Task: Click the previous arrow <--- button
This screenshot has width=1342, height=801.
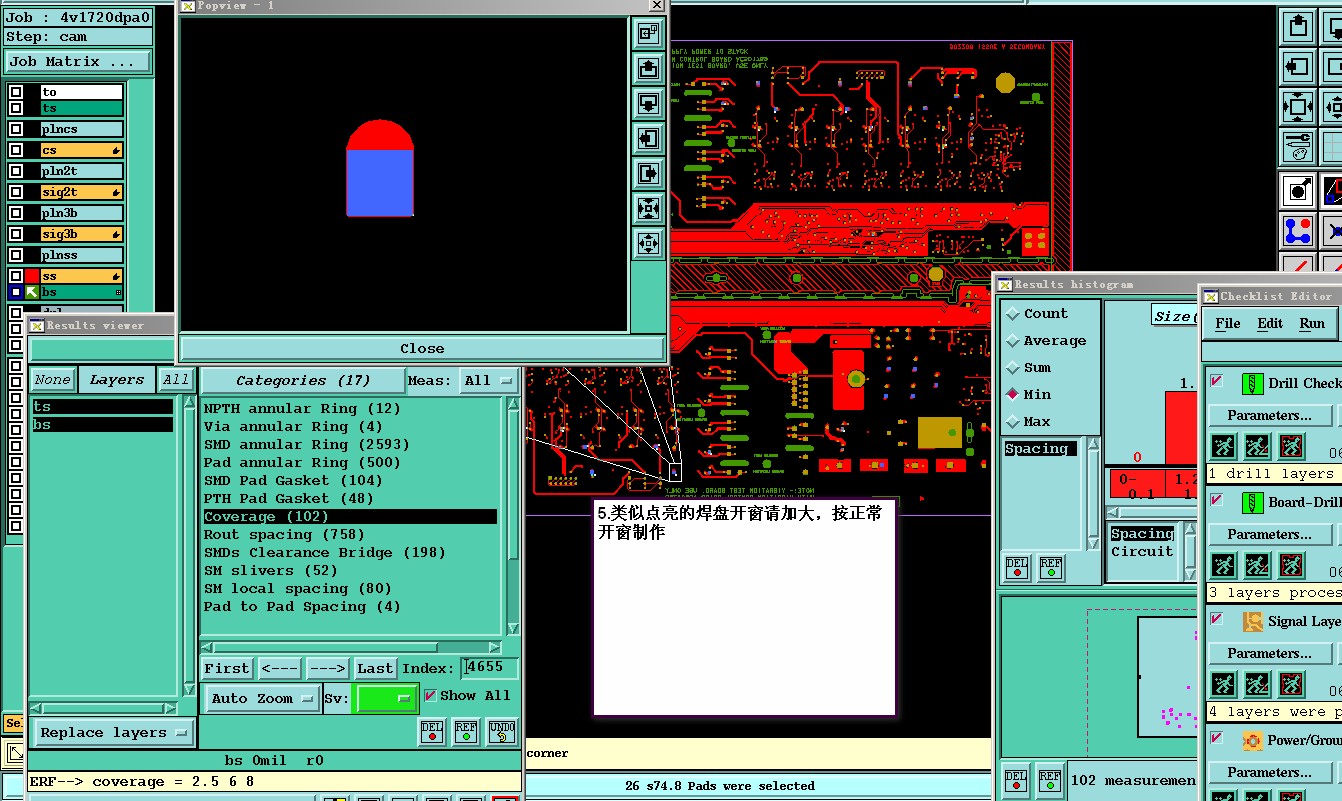Action: 279,668
